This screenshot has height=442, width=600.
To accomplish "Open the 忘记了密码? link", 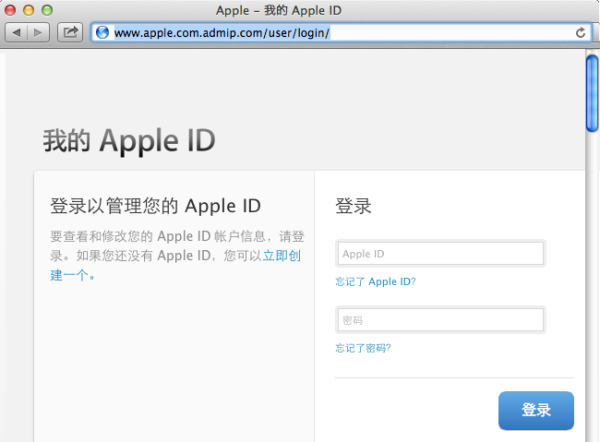I will pos(363,348).
